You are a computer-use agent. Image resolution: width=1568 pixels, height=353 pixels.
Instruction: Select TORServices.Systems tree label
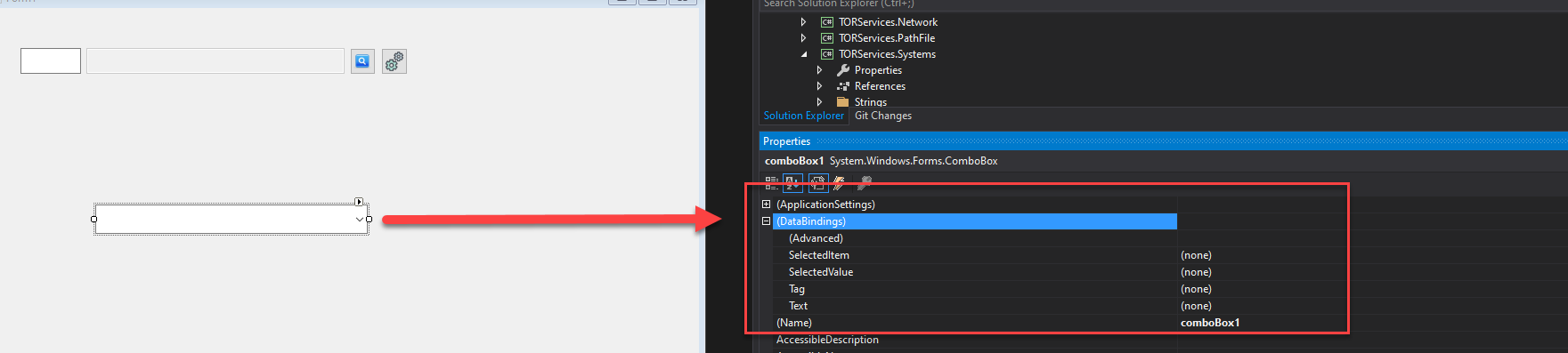(x=887, y=54)
